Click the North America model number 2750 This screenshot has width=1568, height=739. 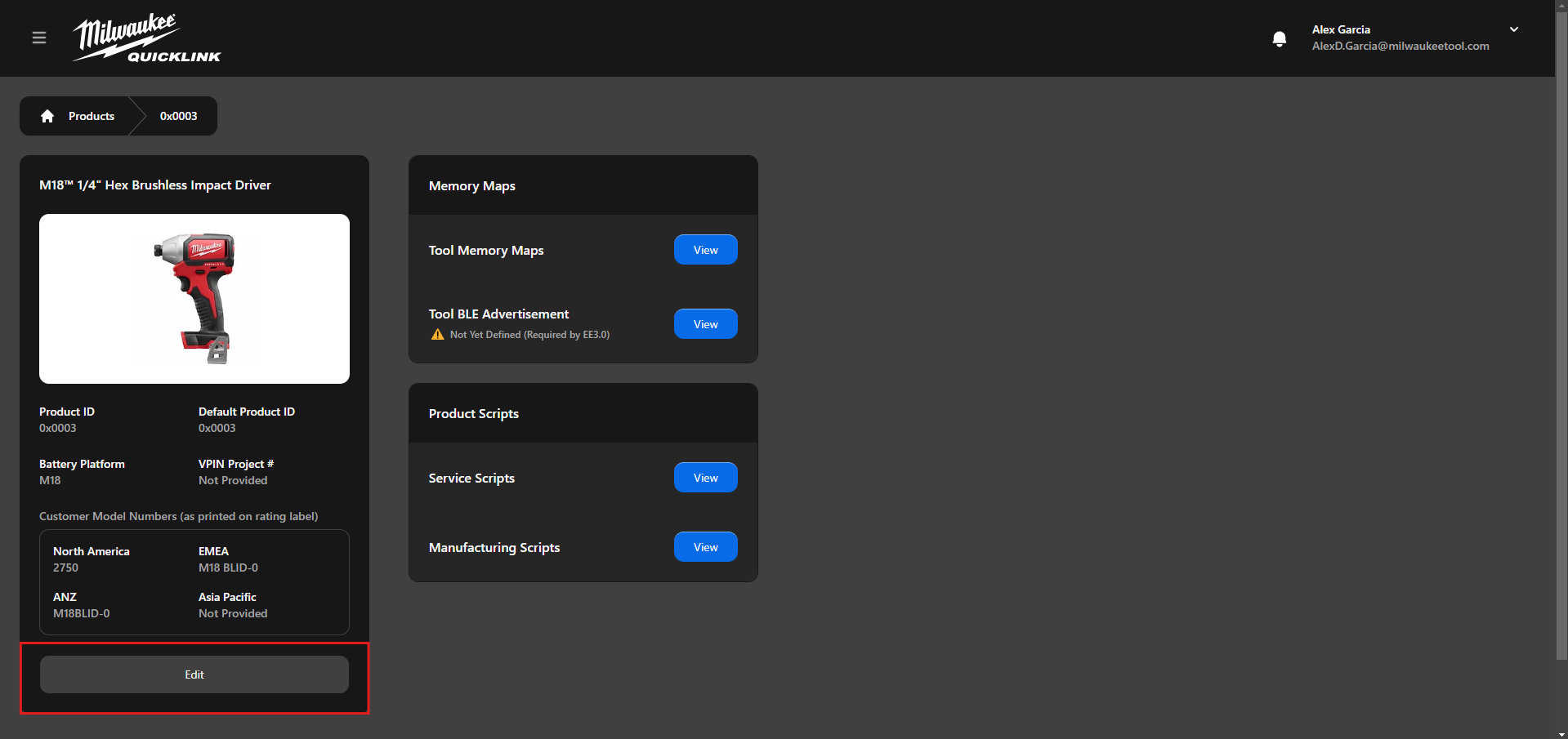[66, 568]
